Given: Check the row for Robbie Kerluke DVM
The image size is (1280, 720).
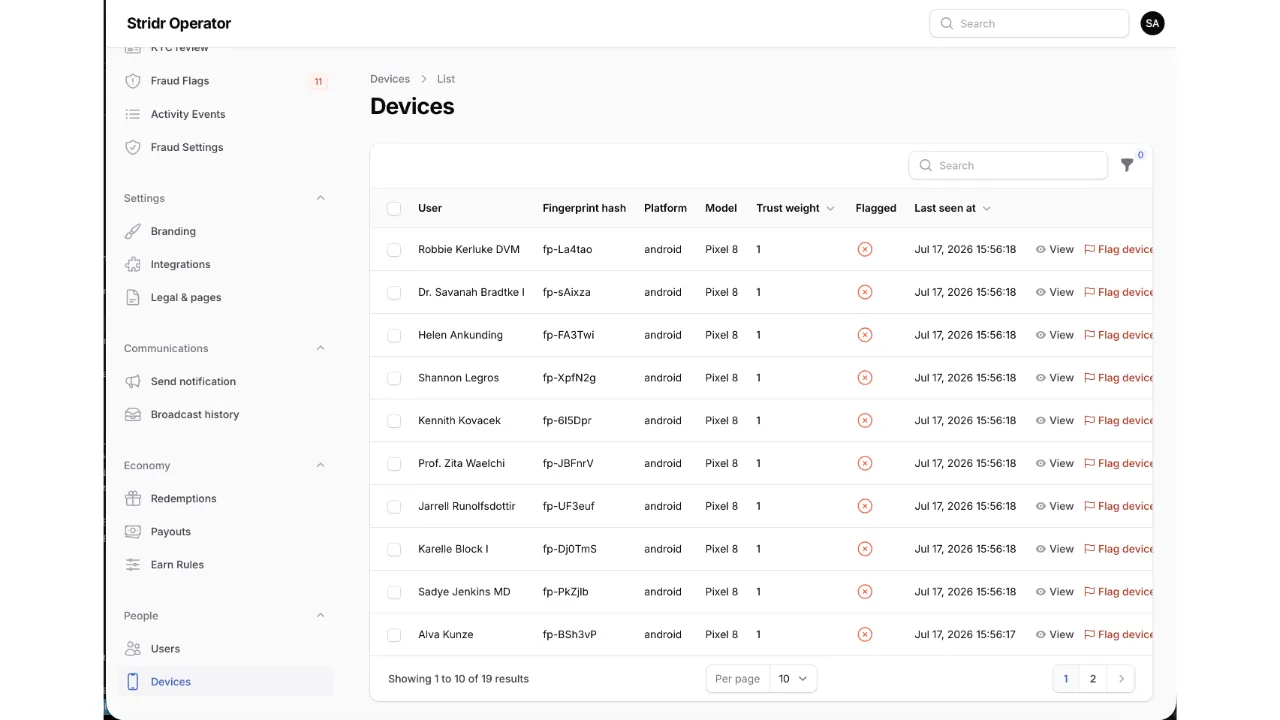Looking at the screenshot, I should pos(394,249).
